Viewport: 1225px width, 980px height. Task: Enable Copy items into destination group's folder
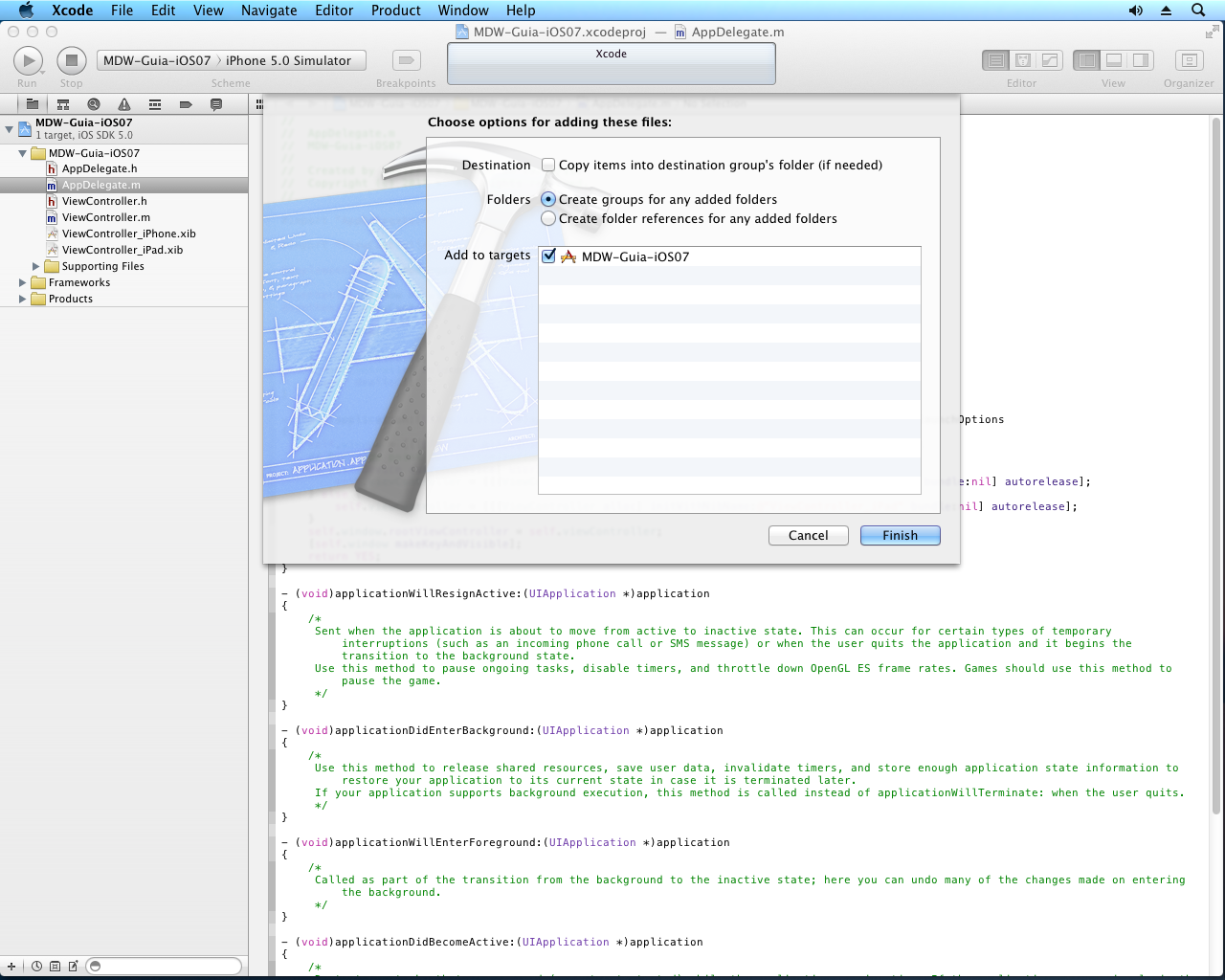point(548,165)
